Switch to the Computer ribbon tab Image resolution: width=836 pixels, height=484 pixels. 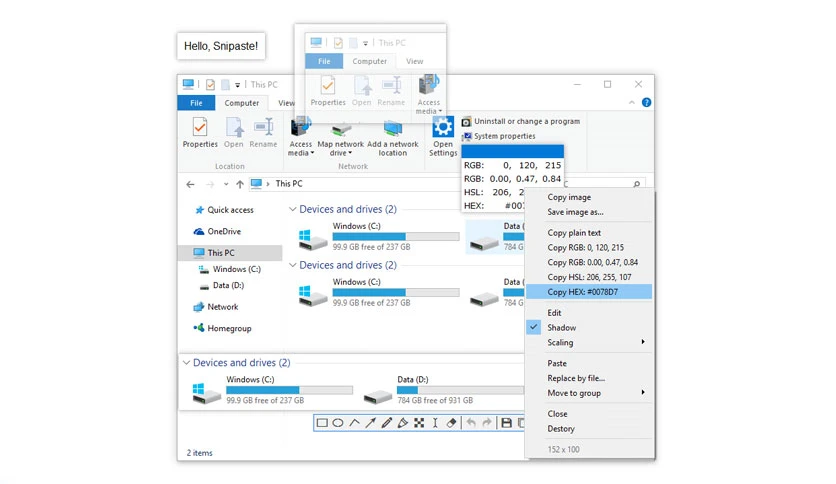coord(242,103)
